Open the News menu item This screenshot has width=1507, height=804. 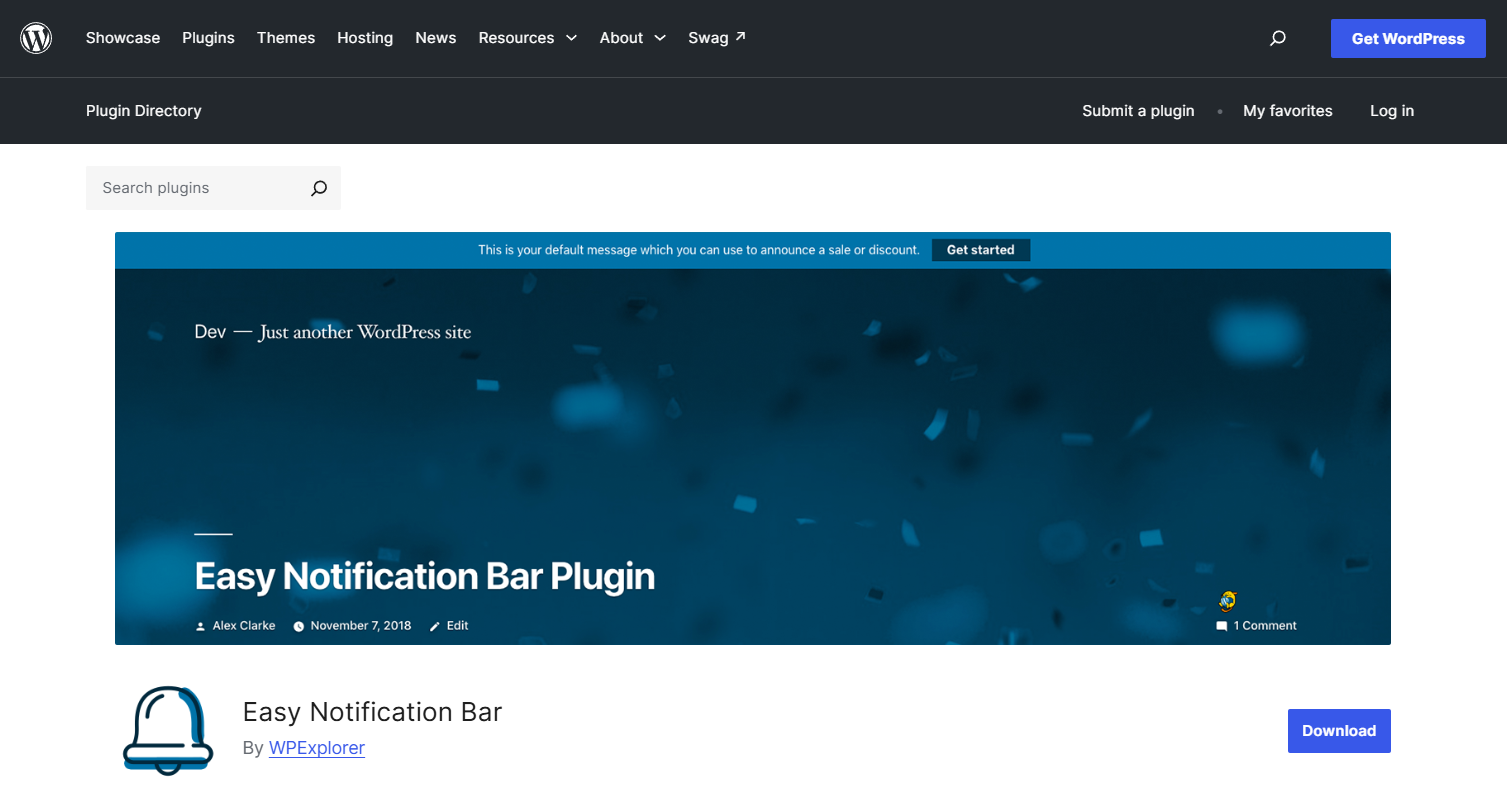click(x=436, y=38)
